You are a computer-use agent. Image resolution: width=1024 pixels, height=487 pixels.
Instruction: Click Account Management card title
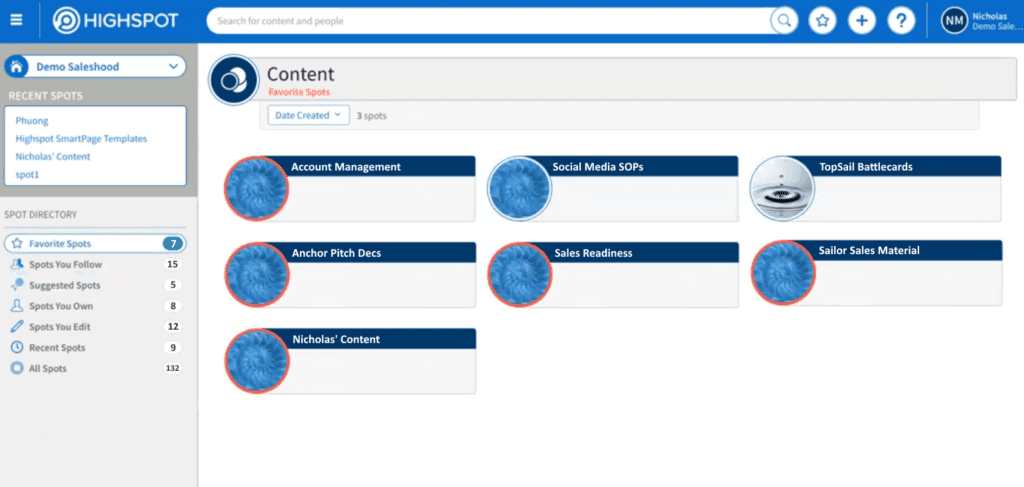345,166
